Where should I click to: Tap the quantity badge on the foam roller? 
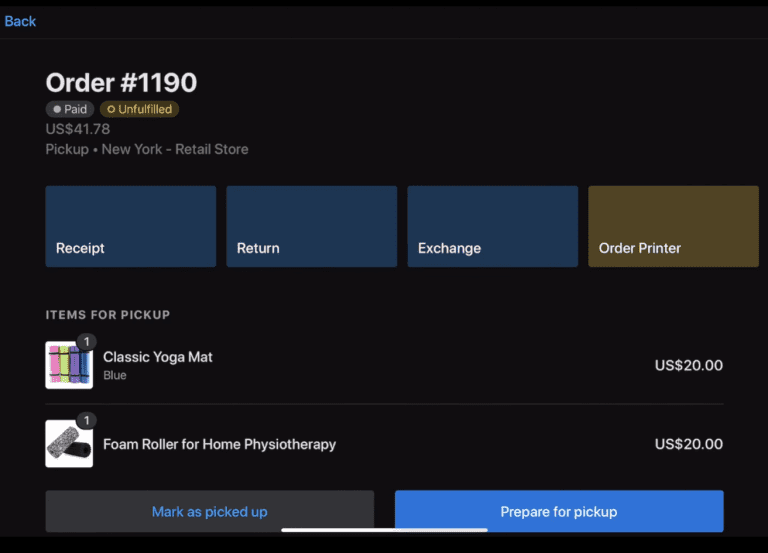click(x=86, y=420)
